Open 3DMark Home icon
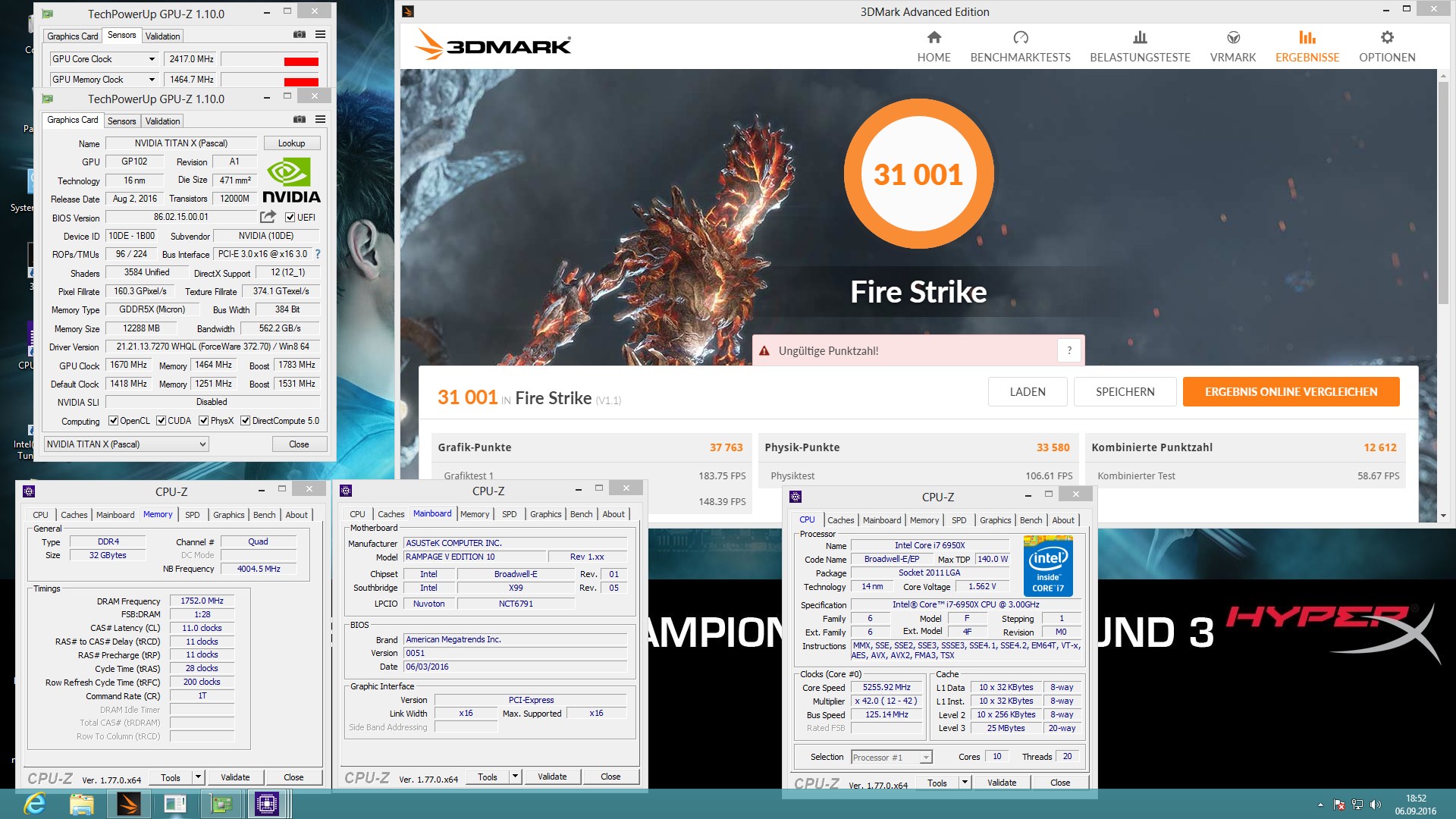The width and height of the screenshot is (1456, 819). click(934, 38)
